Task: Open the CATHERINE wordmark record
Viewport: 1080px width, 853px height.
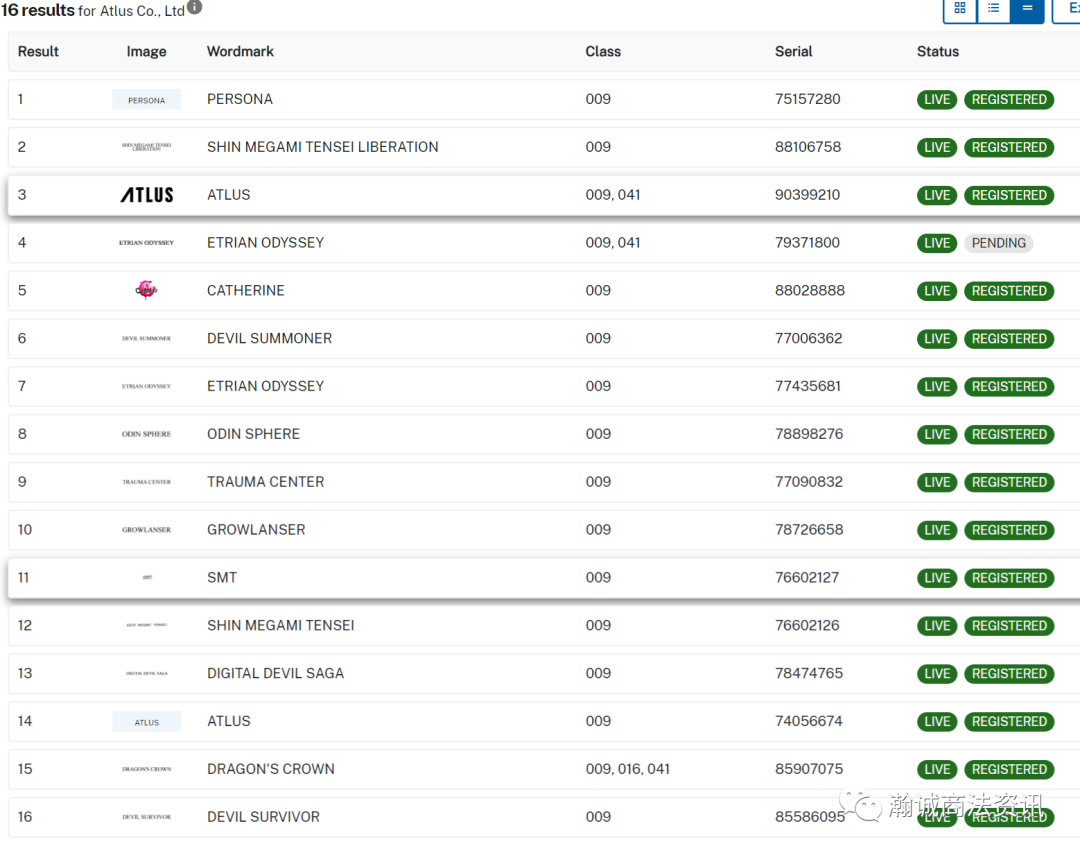Action: pos(245,291)
